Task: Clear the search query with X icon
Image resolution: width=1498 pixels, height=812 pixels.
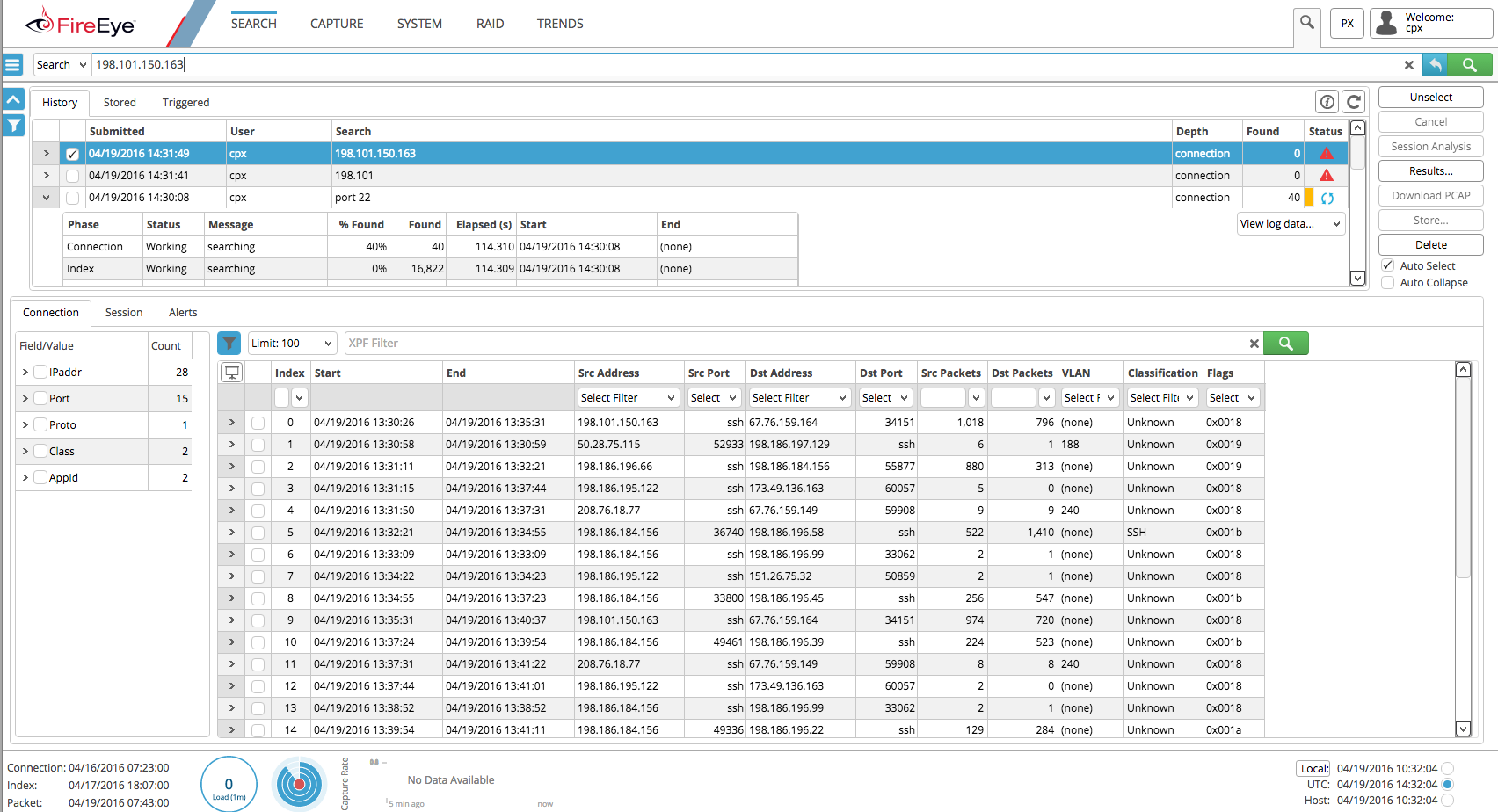Action: click(x=1408, y=65)
